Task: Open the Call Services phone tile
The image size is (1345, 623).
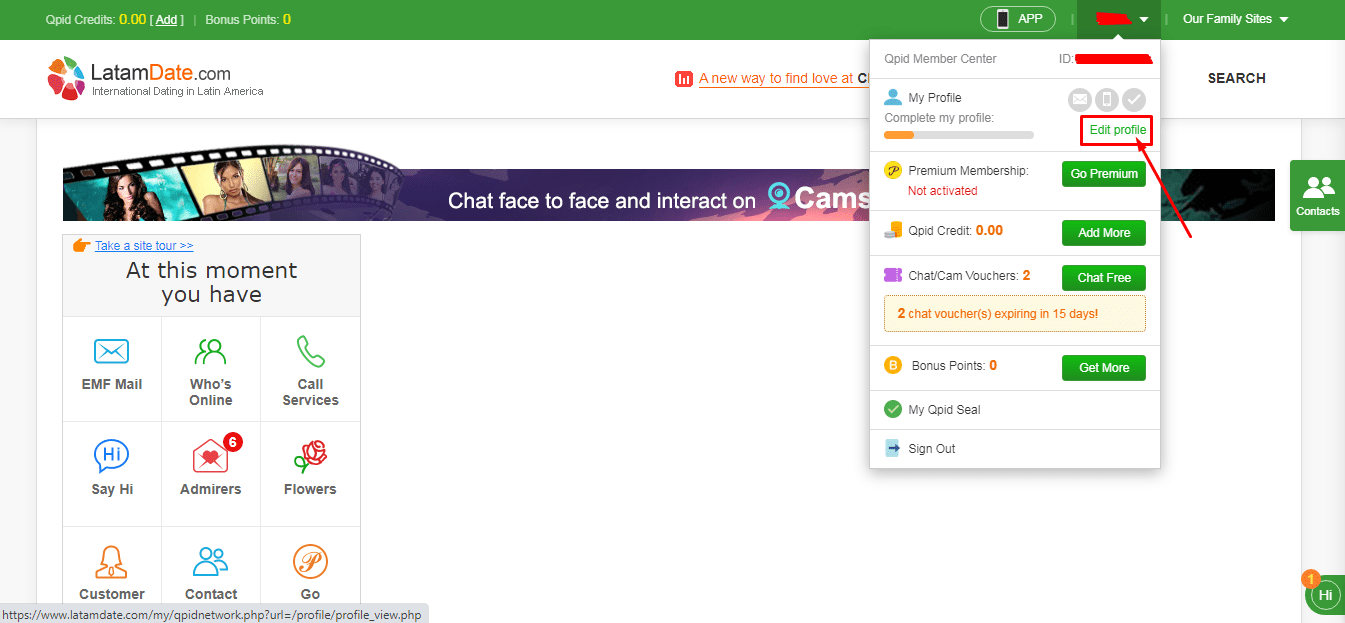Action: coord(310,368)
